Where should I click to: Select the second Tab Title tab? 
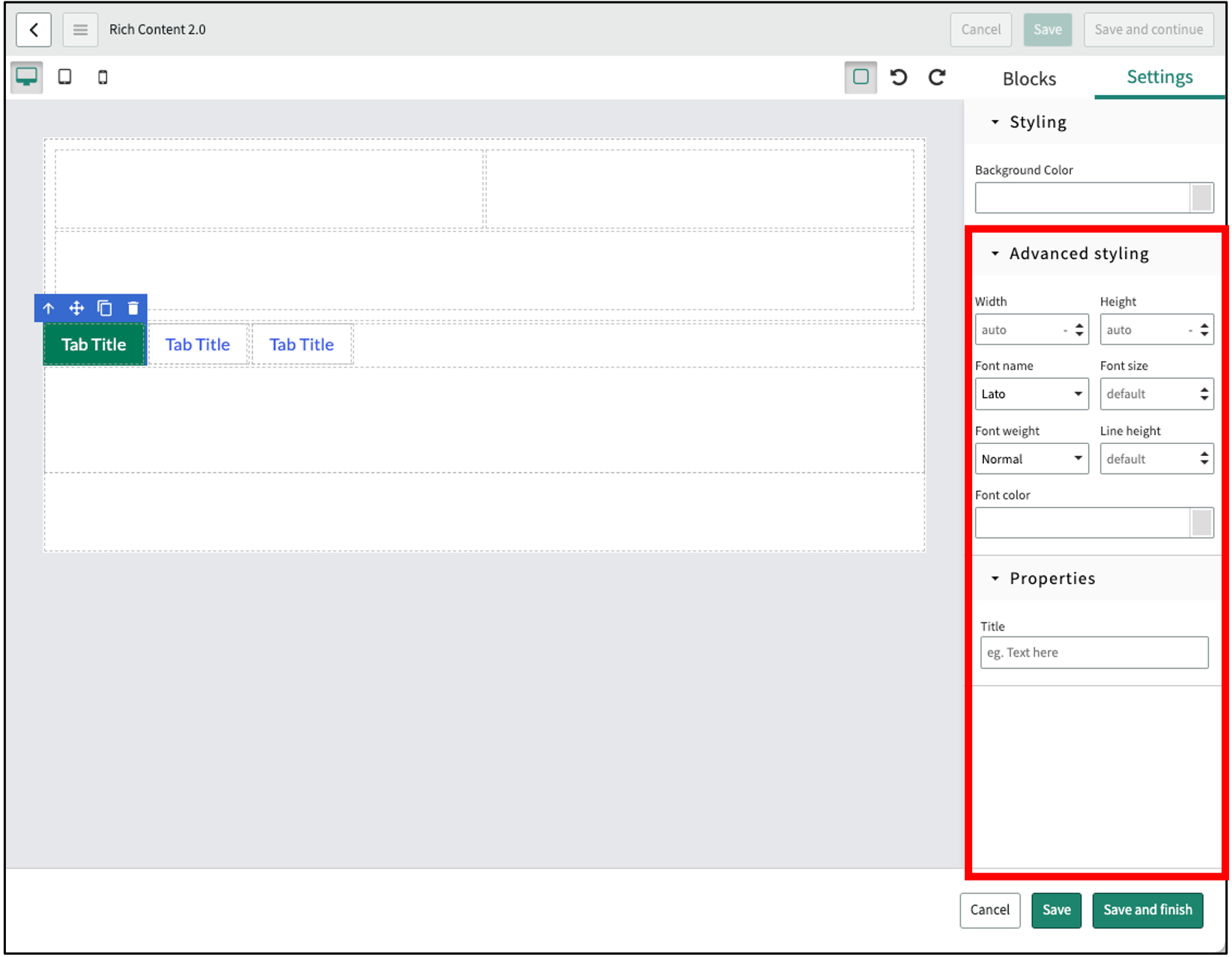(198, 344)
